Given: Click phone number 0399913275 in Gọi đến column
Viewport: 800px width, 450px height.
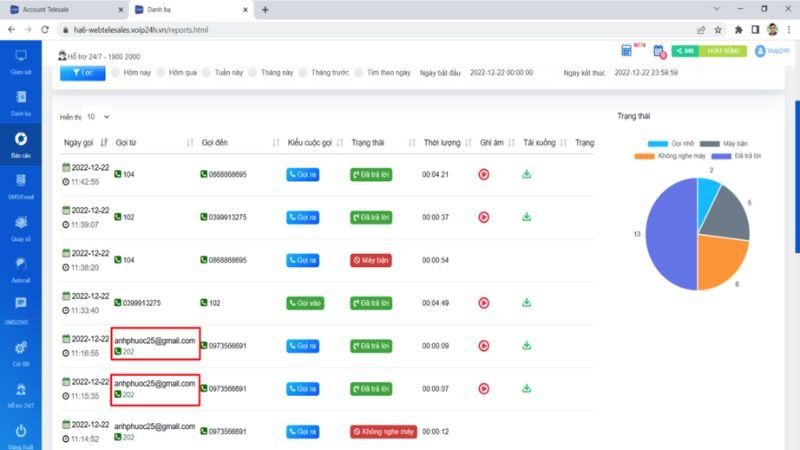Looking at the screenshot, I should pos(228,217).
